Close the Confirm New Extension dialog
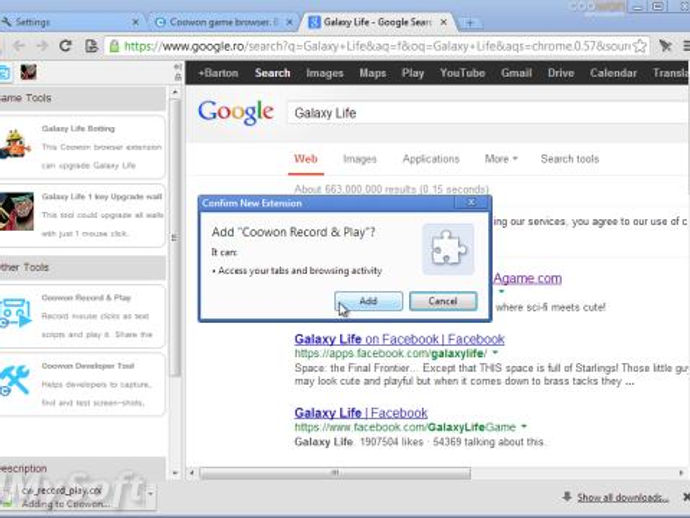Image resolution: width=690 pixels, height=518 pixels. [471, 202]
